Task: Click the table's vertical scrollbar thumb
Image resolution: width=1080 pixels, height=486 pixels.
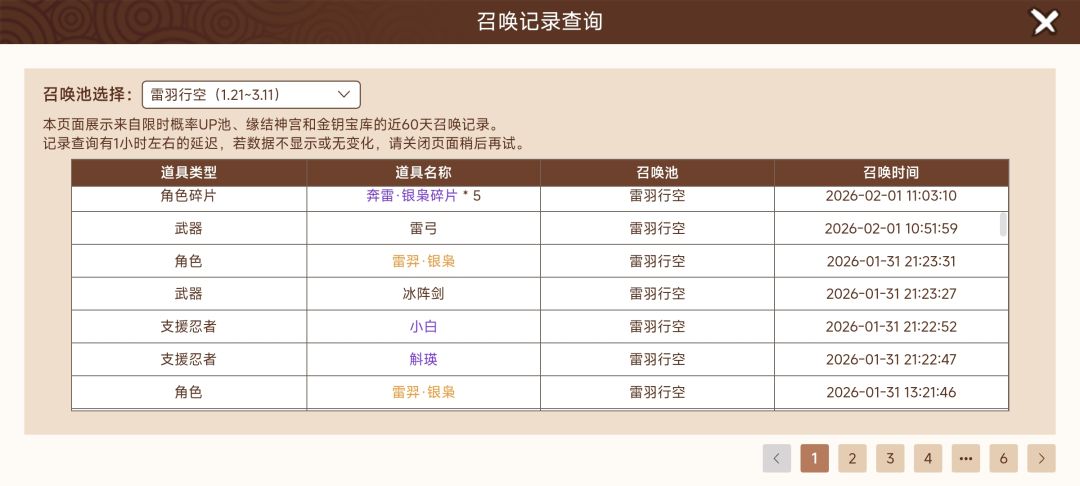Action: pyautogui.click(x=1003, y=224)
